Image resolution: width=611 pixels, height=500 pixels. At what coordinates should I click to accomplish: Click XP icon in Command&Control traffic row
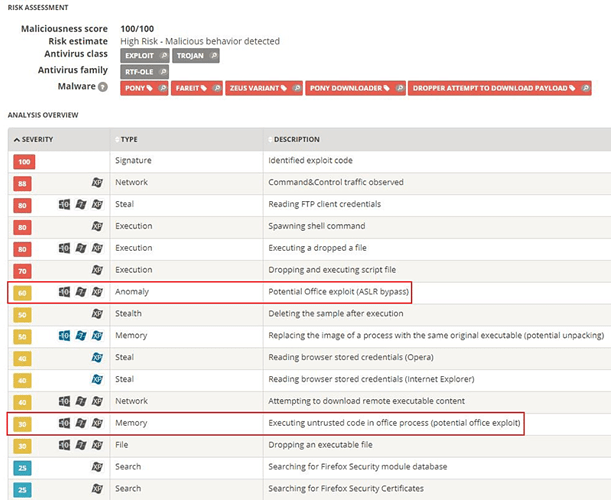(97, 182)
